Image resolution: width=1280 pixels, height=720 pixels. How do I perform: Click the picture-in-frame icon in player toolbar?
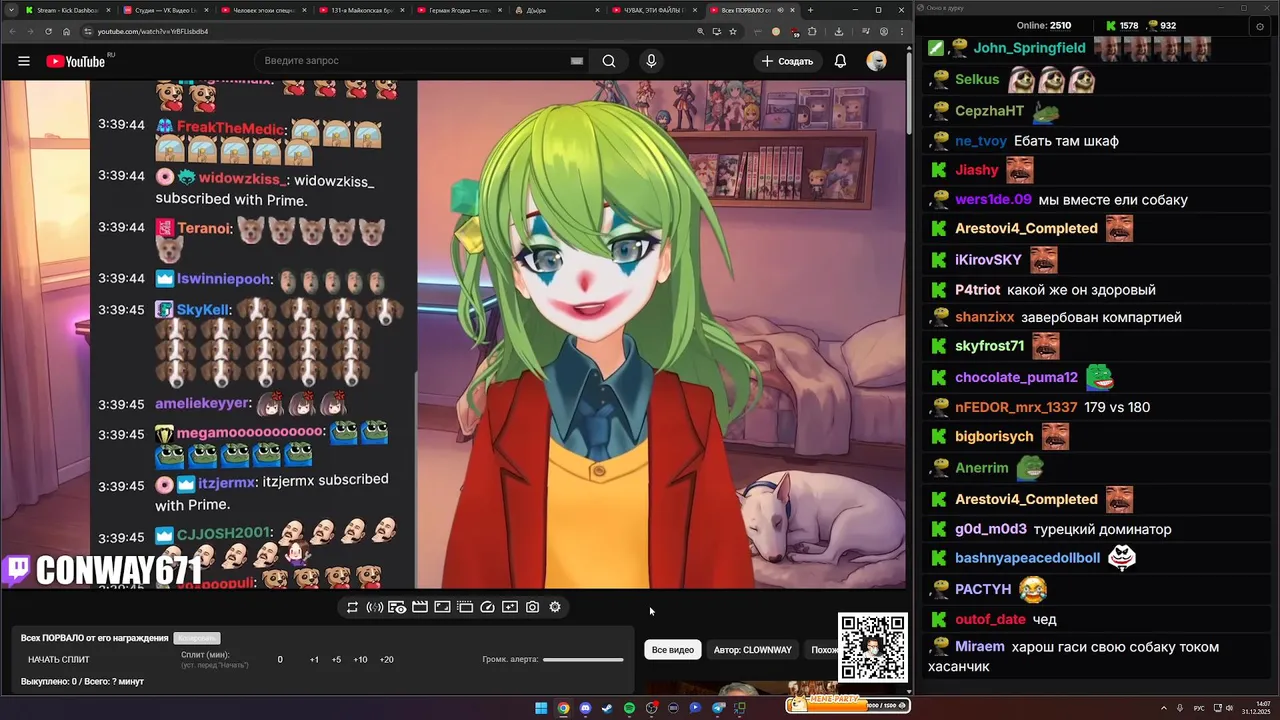[442, 607]
